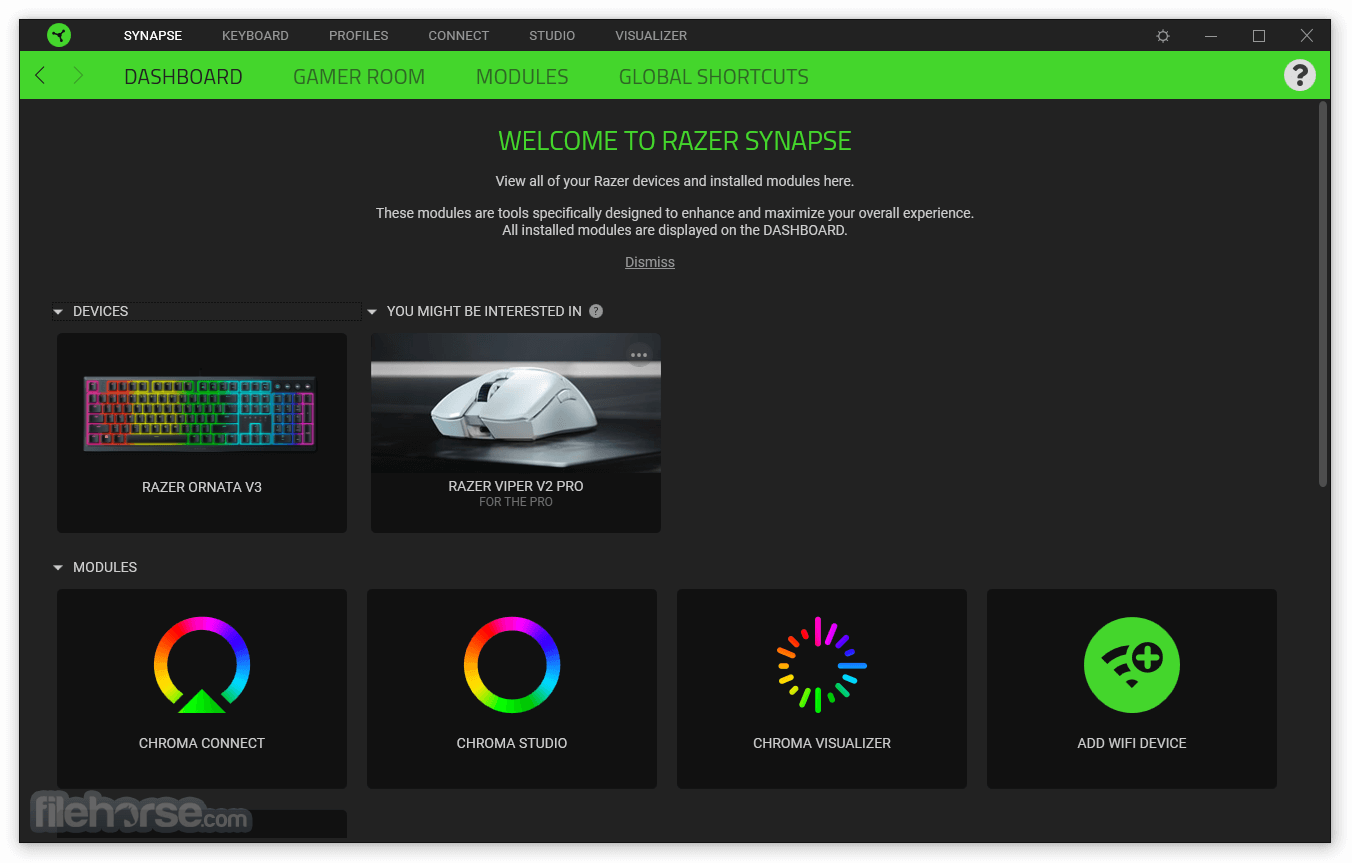Click the Razer Ornata V3 keyboard image

pyautogui.click(x=200, y=413)
